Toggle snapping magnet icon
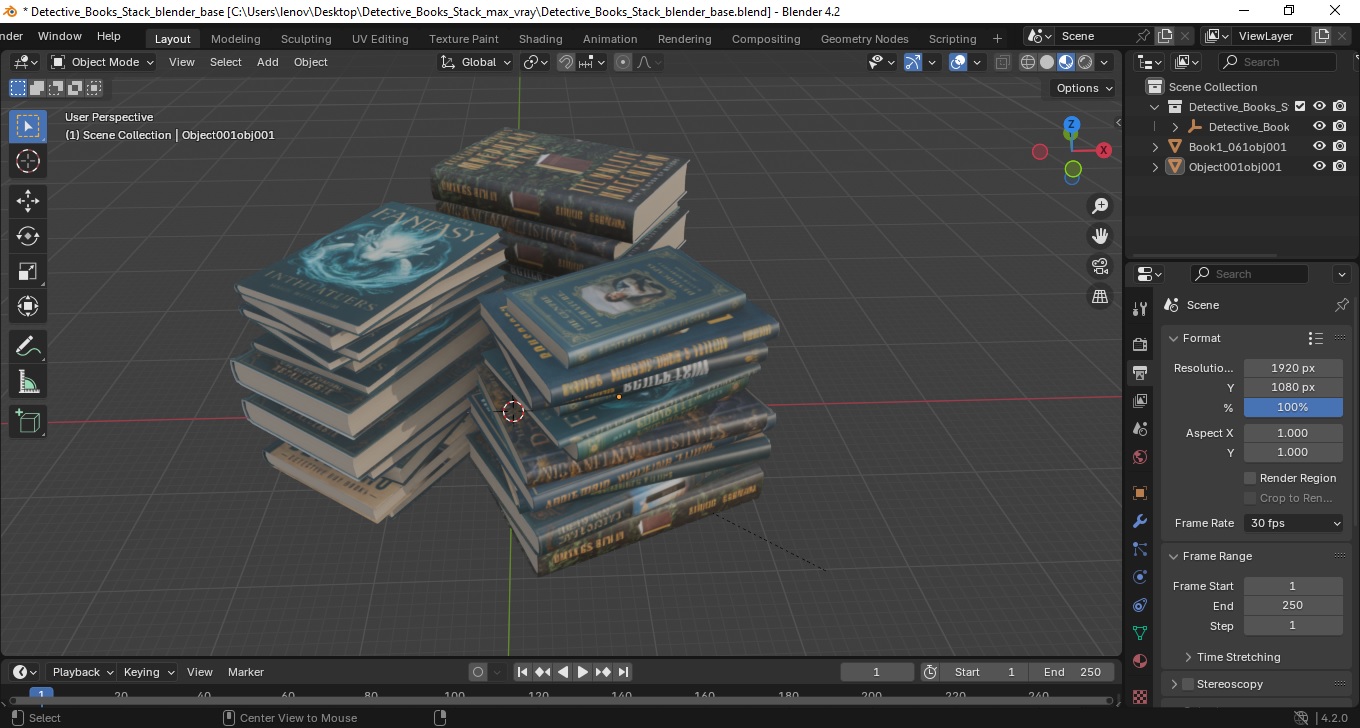Image resolution: width=1360 pixels, height=728 pixels. point(565,62)
